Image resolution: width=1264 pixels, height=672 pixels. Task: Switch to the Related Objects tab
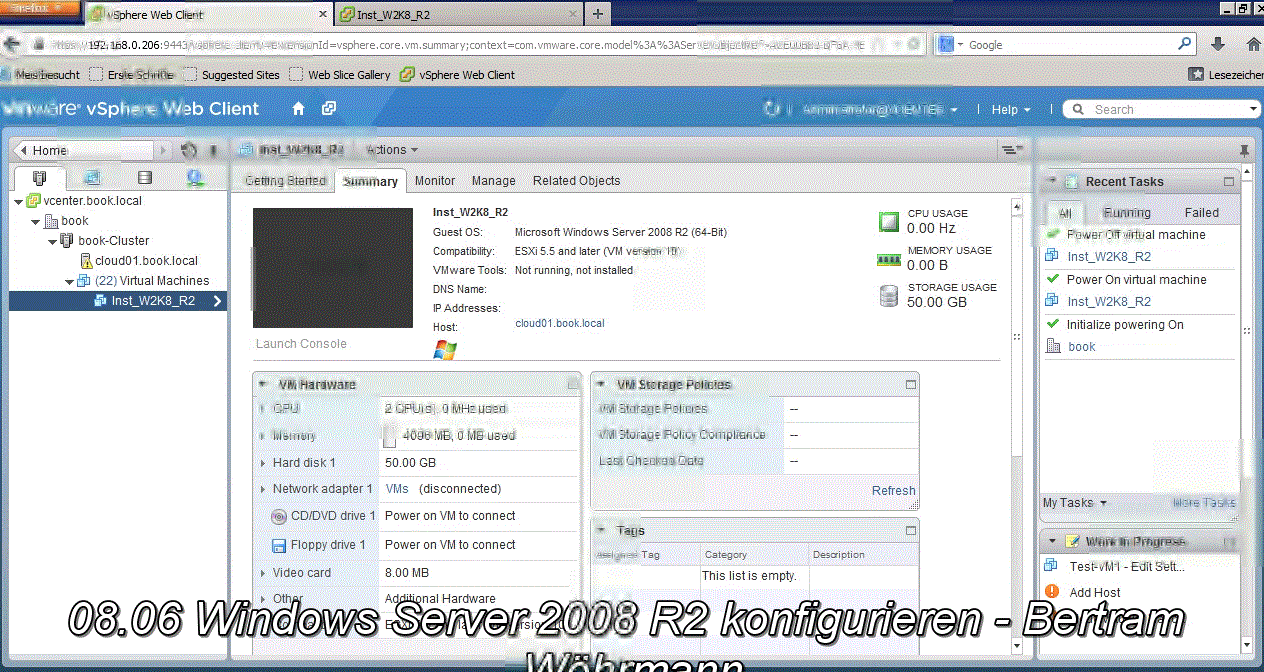click(576, 181)
